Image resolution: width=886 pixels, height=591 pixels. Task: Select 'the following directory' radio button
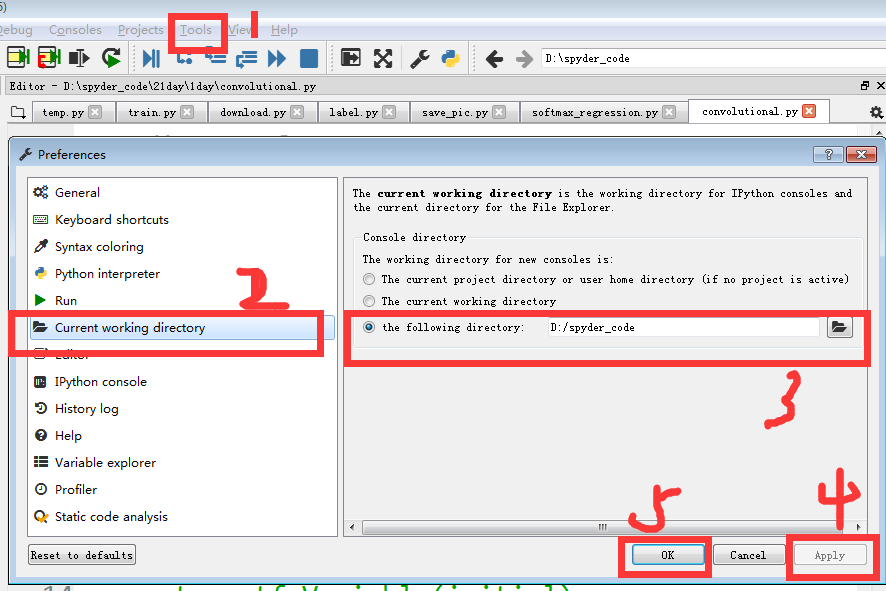(x=369, y=327)
